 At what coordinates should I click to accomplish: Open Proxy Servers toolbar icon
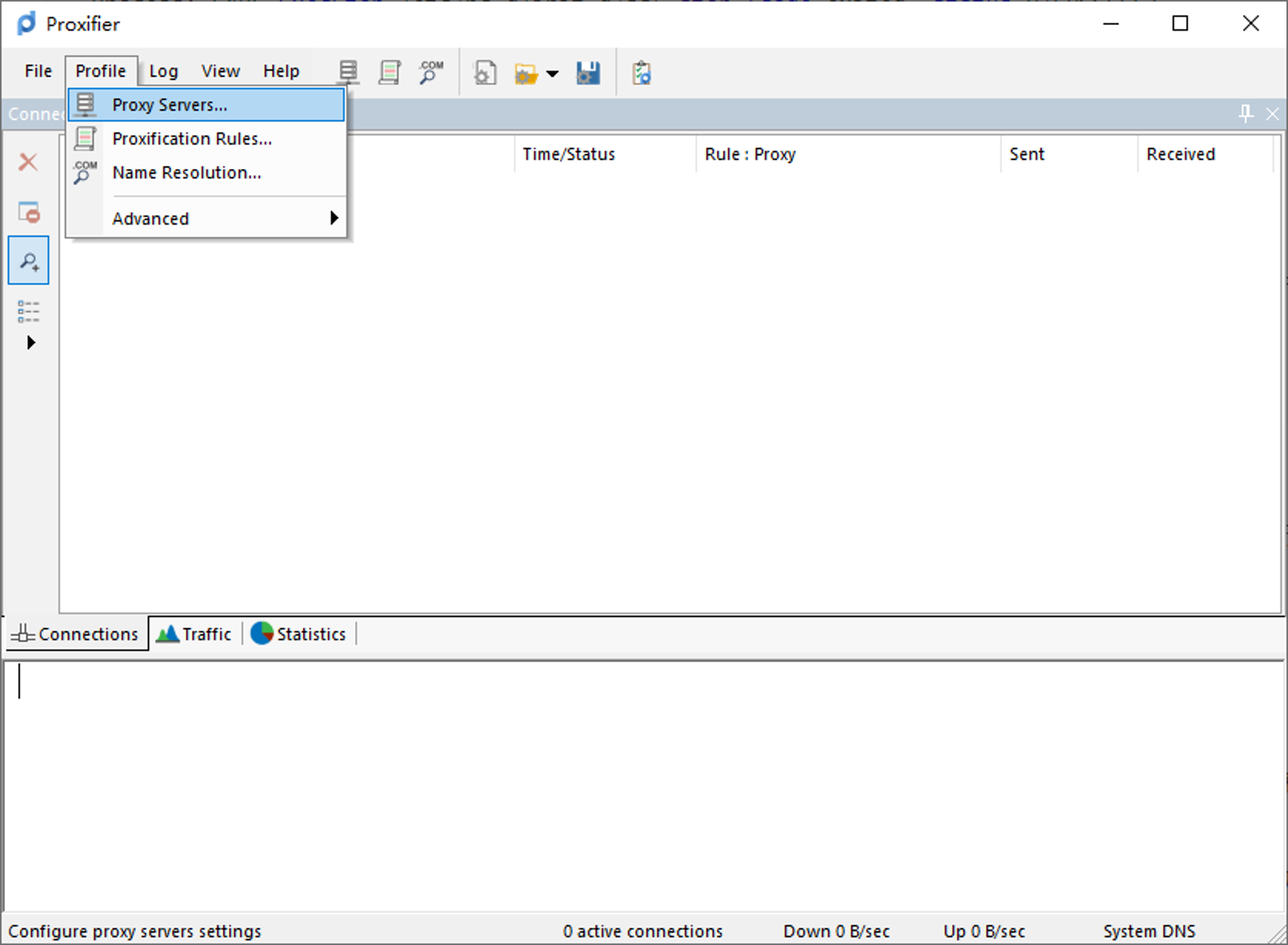[x=348, y=72]
